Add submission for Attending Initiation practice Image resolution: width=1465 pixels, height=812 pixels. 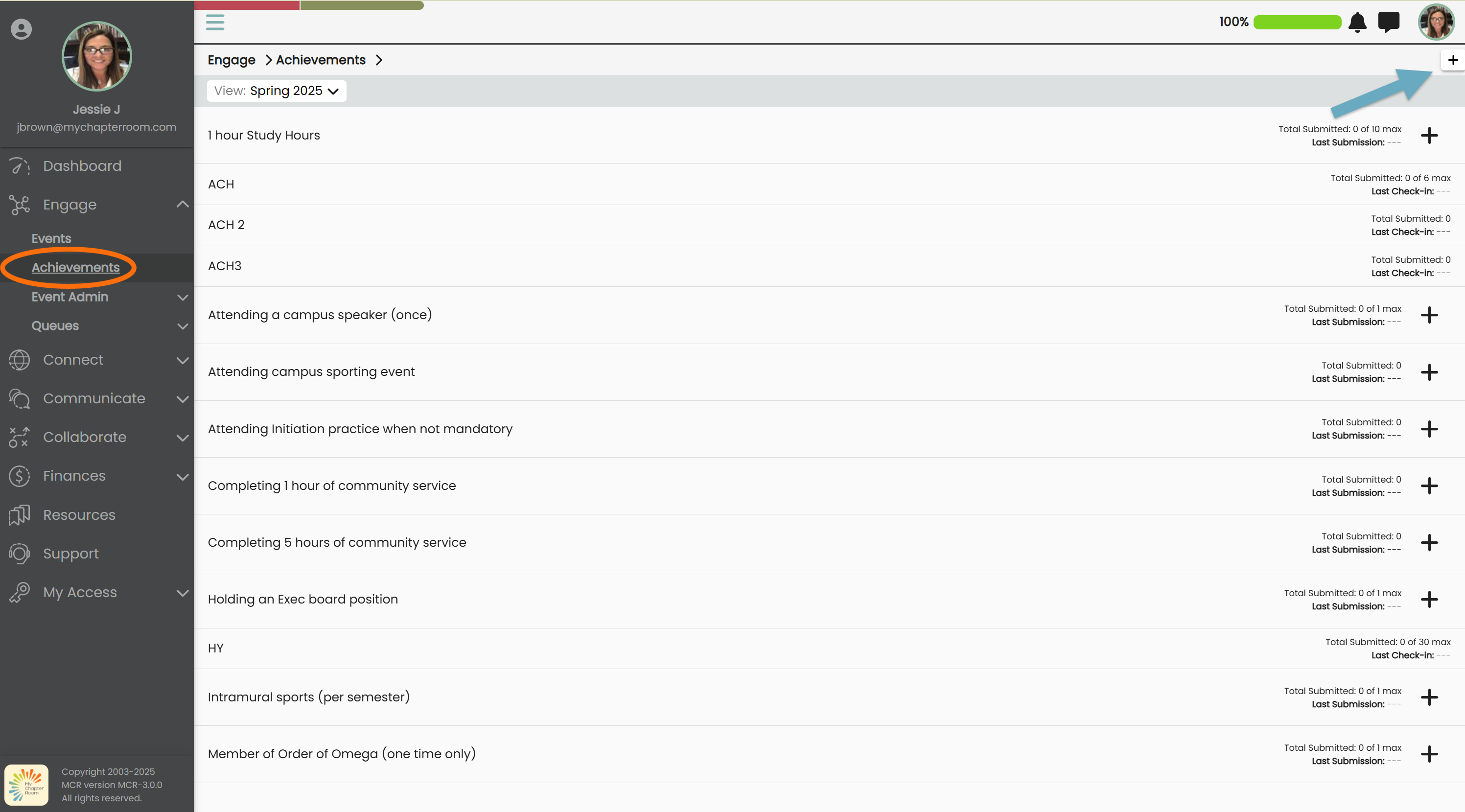pos(1429,429)
